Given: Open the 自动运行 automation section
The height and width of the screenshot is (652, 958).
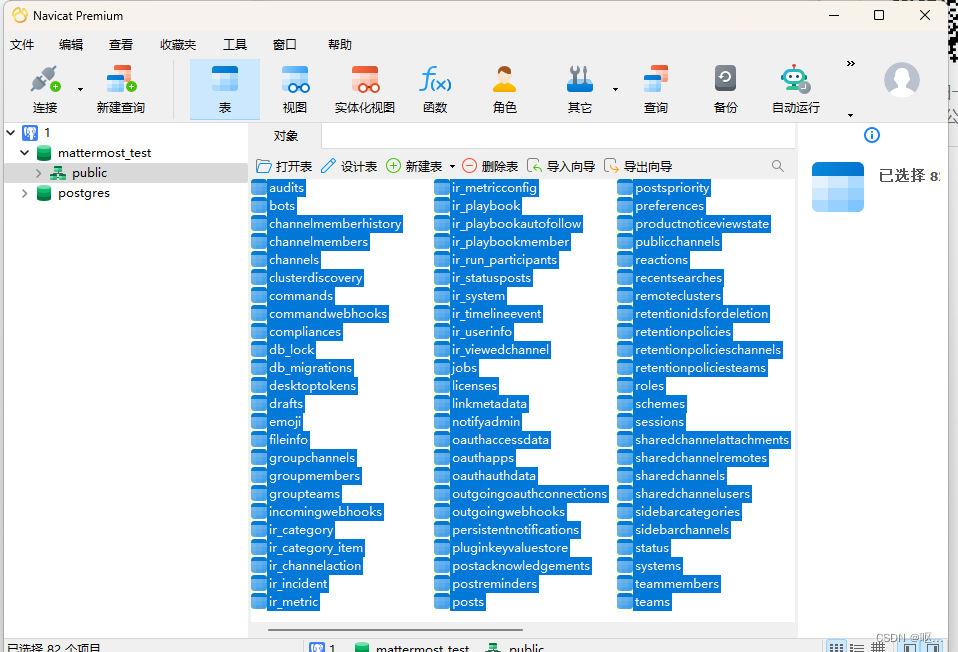Looking at the screenshot, I should [x=795, y=89].
